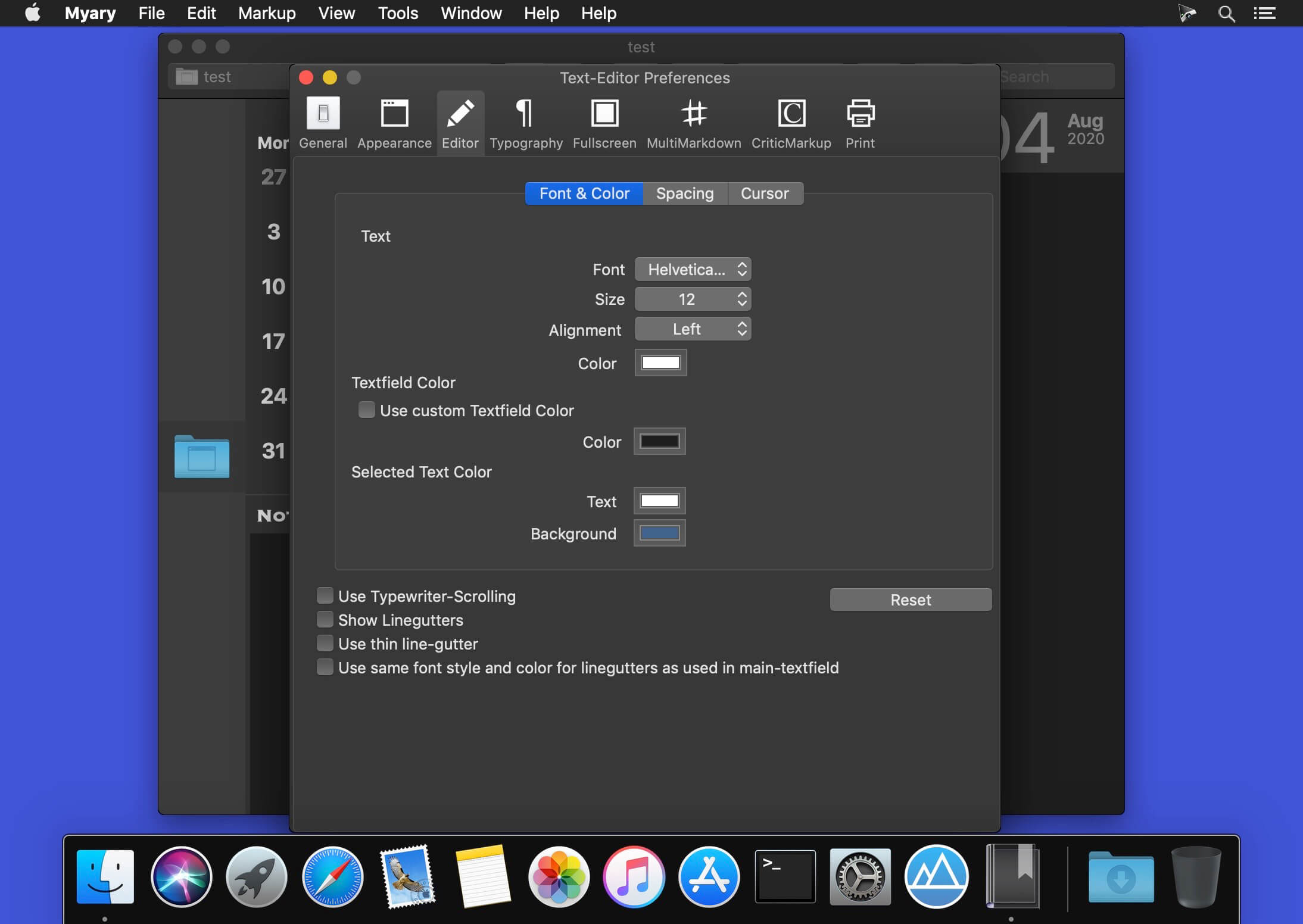The image size is (1303, 924).
Task: Enable Use Typewriter-Scrolling checkbox
Action: pyautogui.click(x=325, y=595)
